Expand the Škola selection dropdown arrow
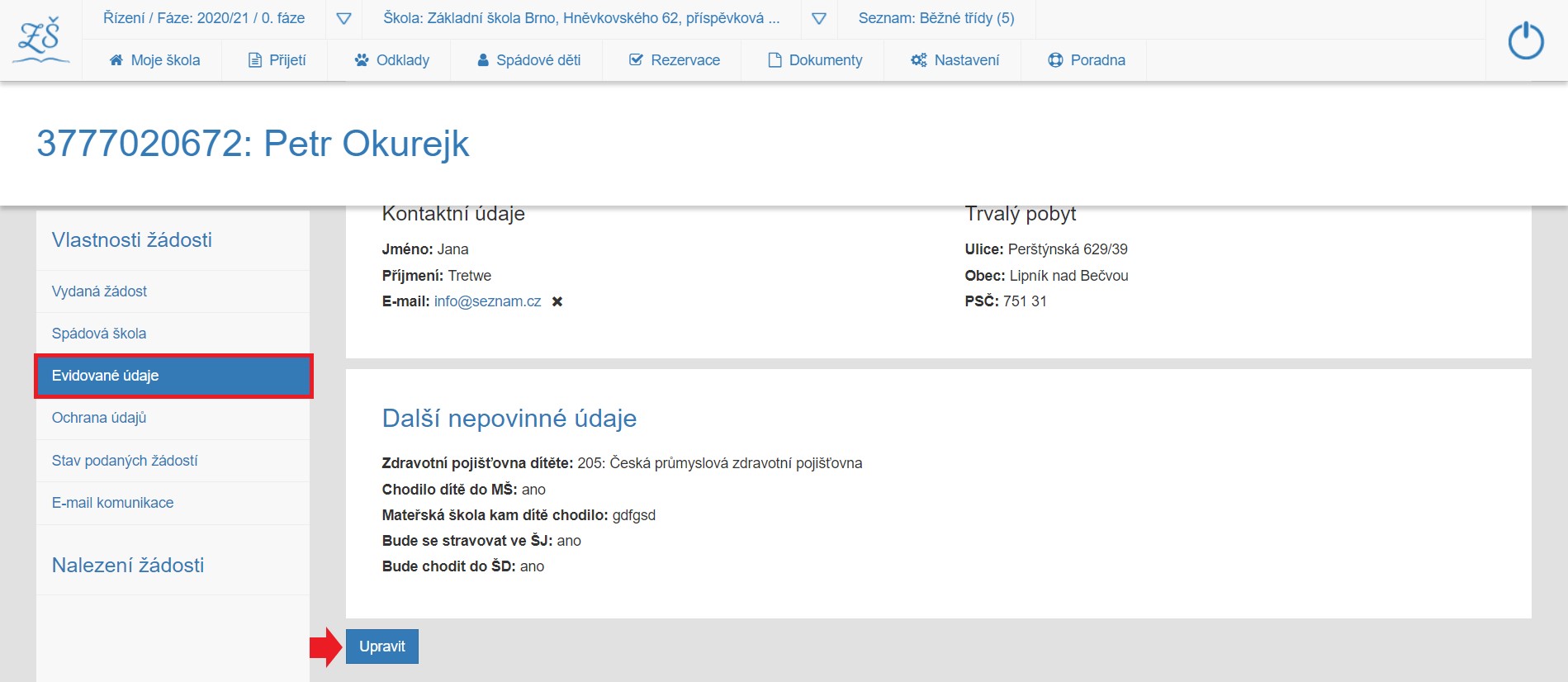Screen dimensions: 1568x682 (x=819, y=18)
